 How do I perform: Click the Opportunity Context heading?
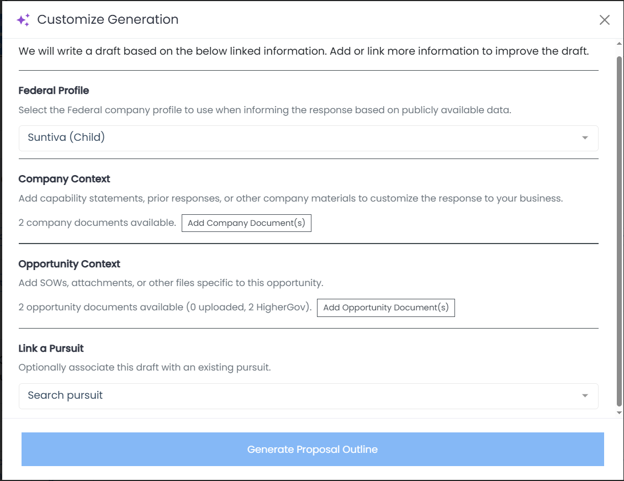[x=69, y=264]
